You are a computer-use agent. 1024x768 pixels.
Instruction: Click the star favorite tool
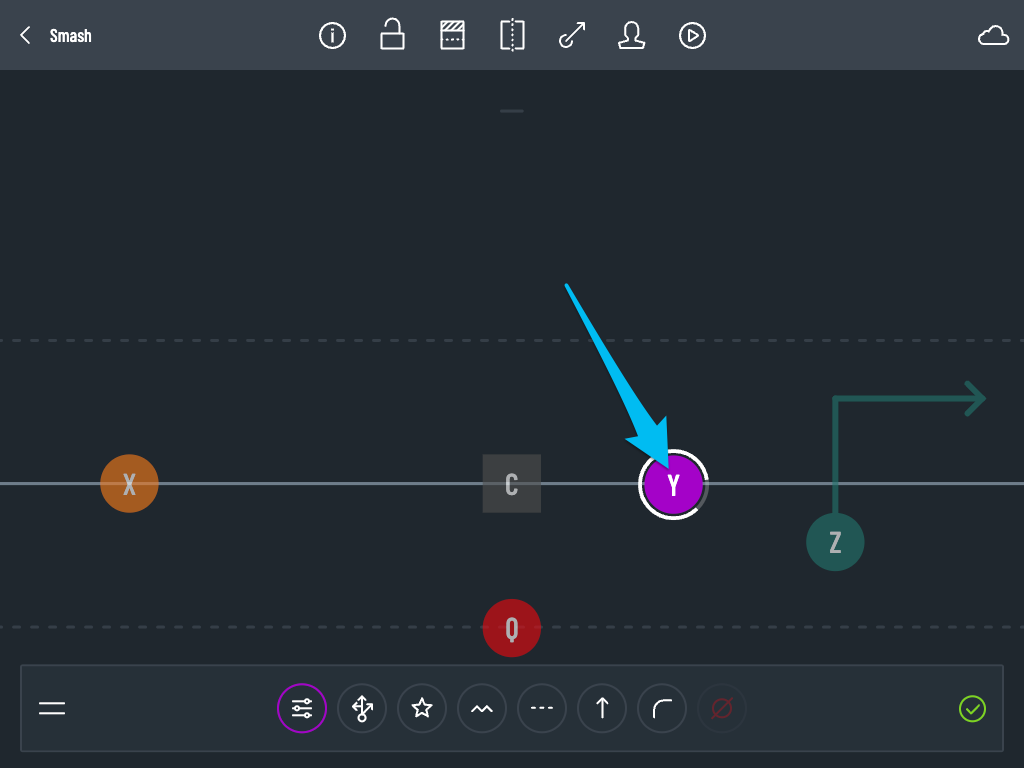pyautogui.click(x=422, y=708)
